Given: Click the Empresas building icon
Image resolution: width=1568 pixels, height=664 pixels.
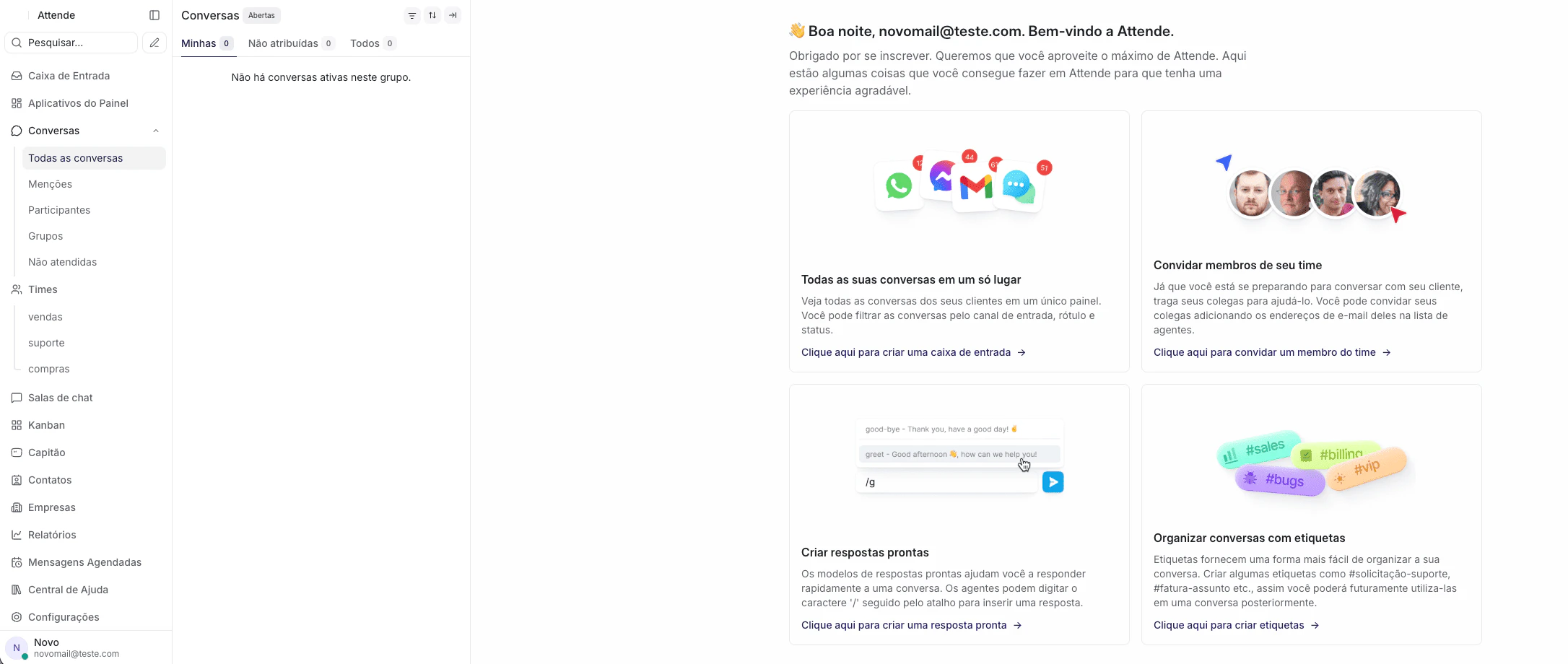Looking at the screenshot, I should pyautogui.click(x=17, y=507).
